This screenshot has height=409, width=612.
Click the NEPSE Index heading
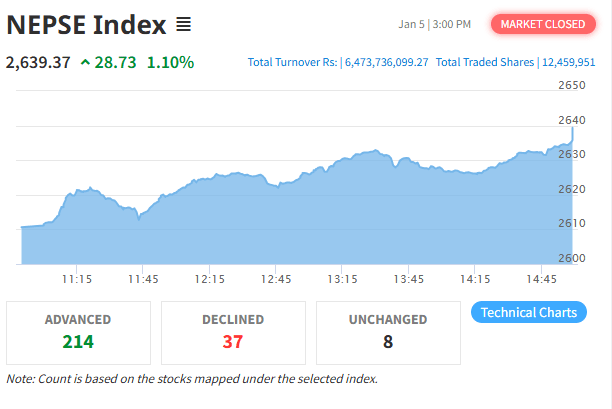(x=85, y=24)
